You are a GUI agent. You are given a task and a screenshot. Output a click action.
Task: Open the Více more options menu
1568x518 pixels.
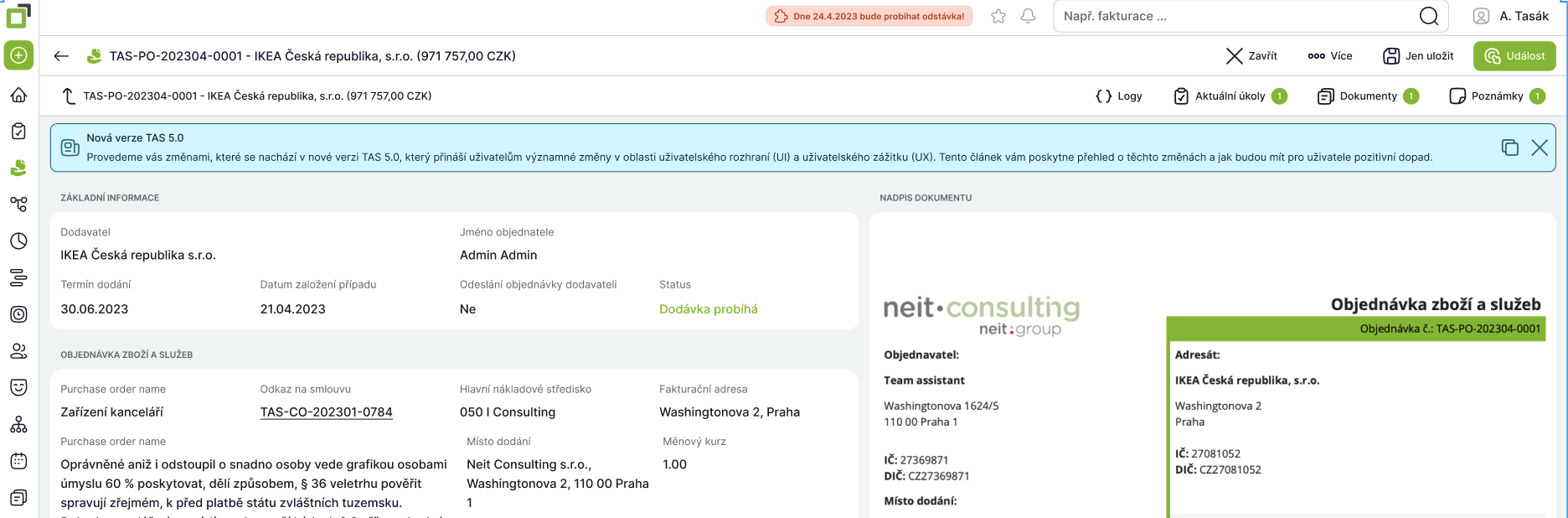point(1330,56)
